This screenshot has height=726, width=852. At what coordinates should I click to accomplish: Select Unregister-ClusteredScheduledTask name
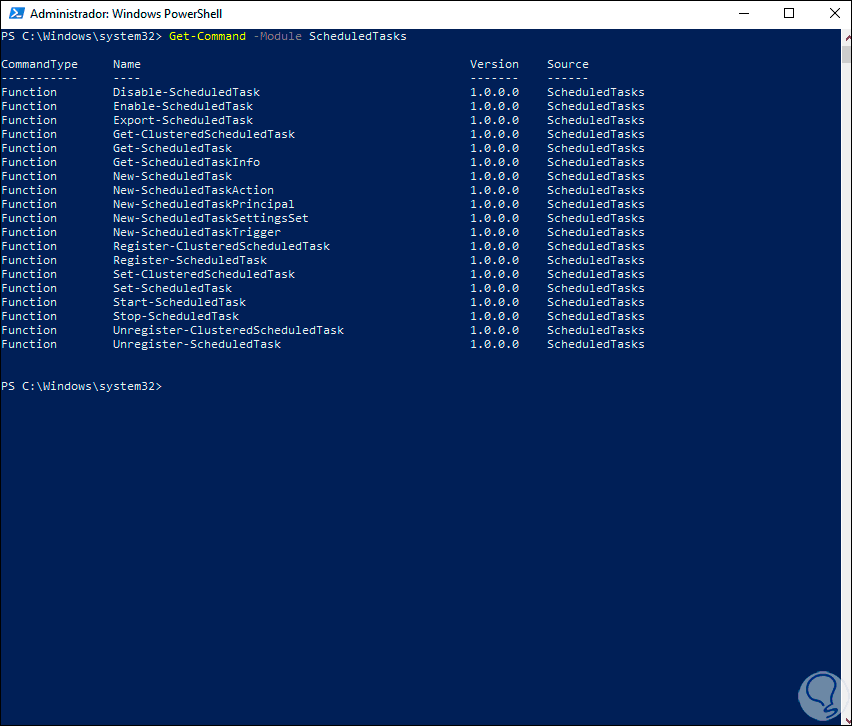[228, 330]
